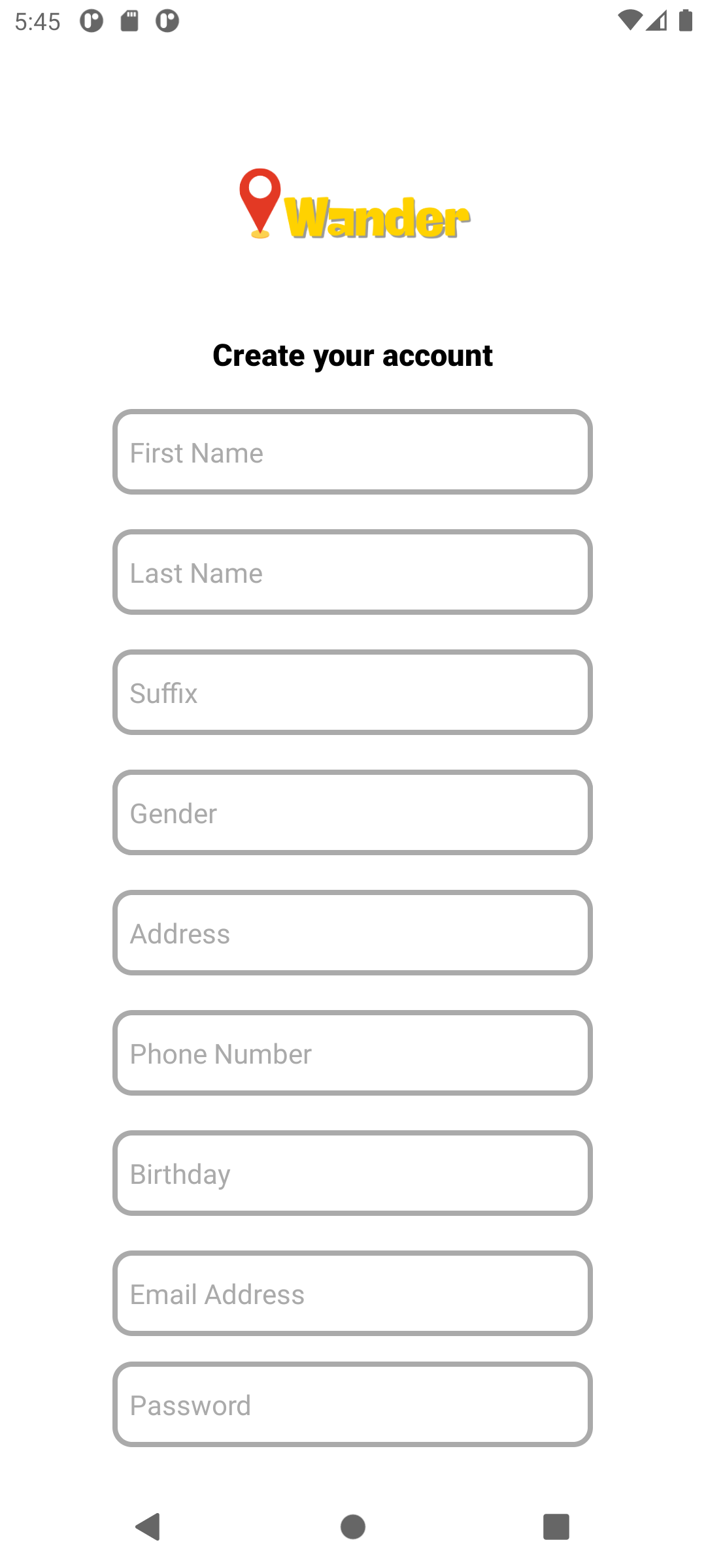Tap the Wi-Fi signal status icon

point(630,21)
